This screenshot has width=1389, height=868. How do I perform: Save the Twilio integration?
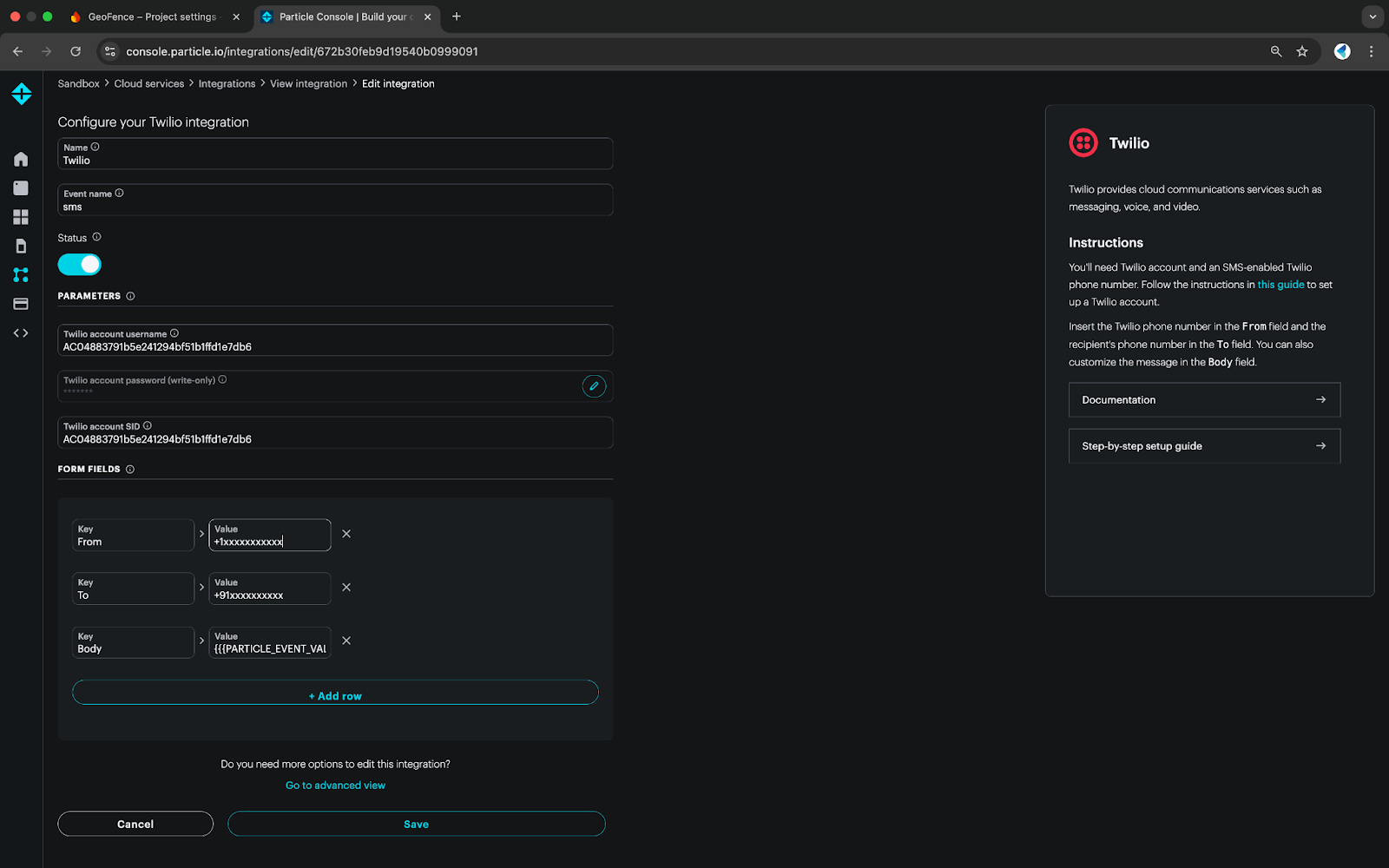point(416,824)
